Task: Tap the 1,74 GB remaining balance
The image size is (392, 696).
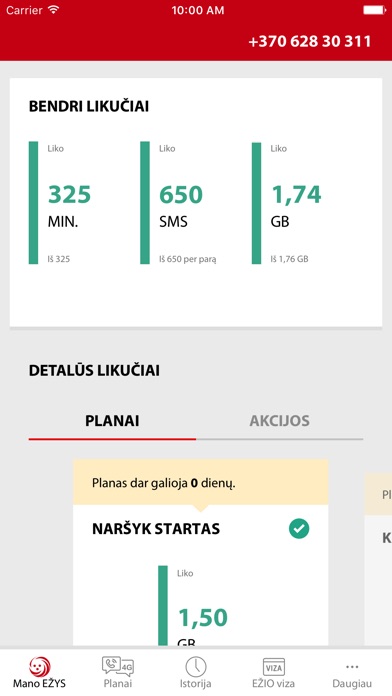Action: 296,205
